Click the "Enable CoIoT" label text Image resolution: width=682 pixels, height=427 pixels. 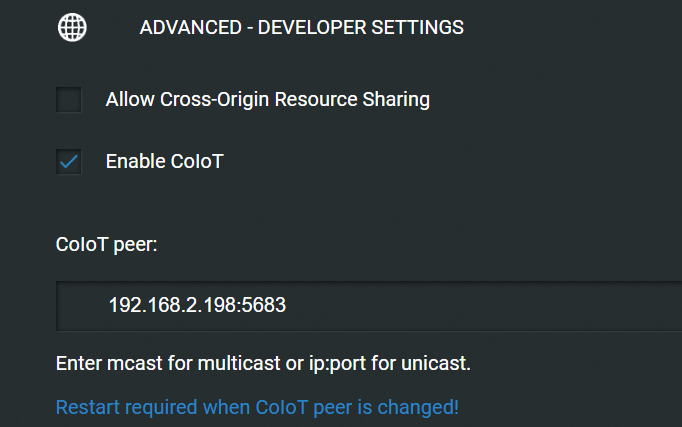[164, 161]
